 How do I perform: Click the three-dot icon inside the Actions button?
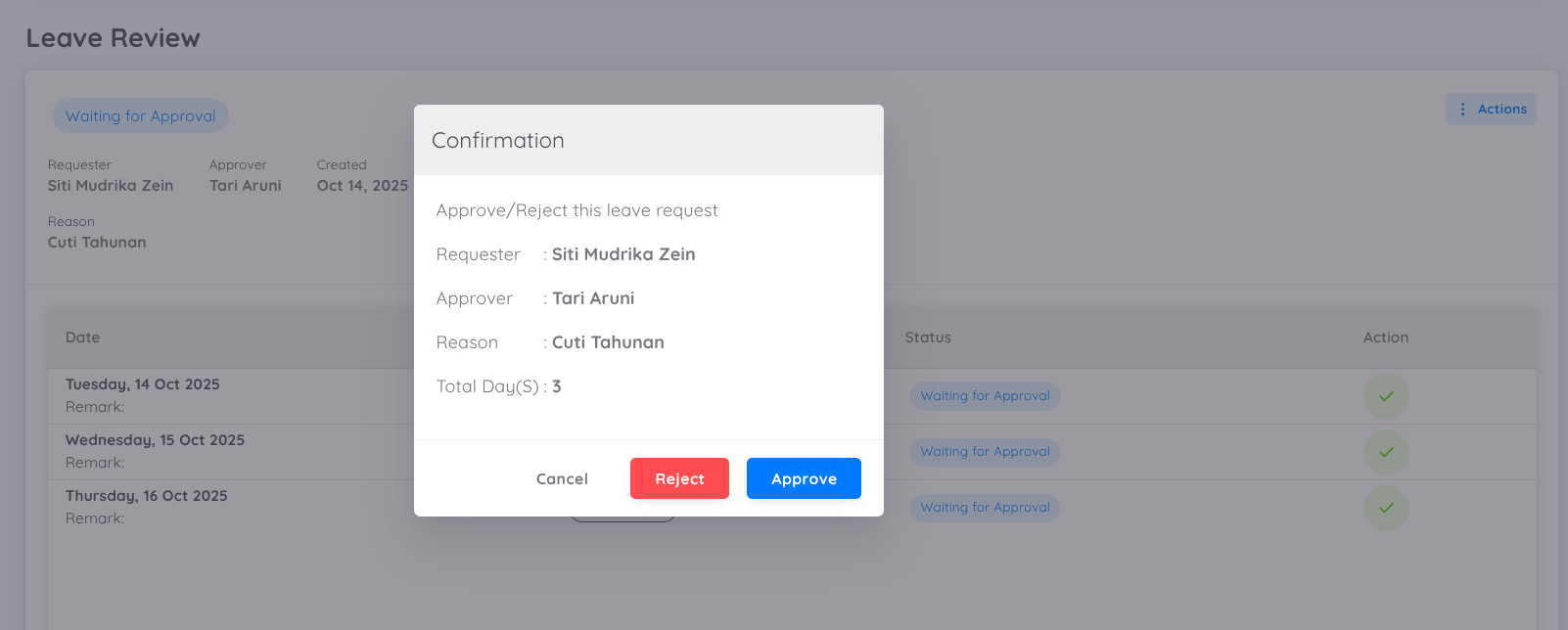click(x=1464, y=109)
